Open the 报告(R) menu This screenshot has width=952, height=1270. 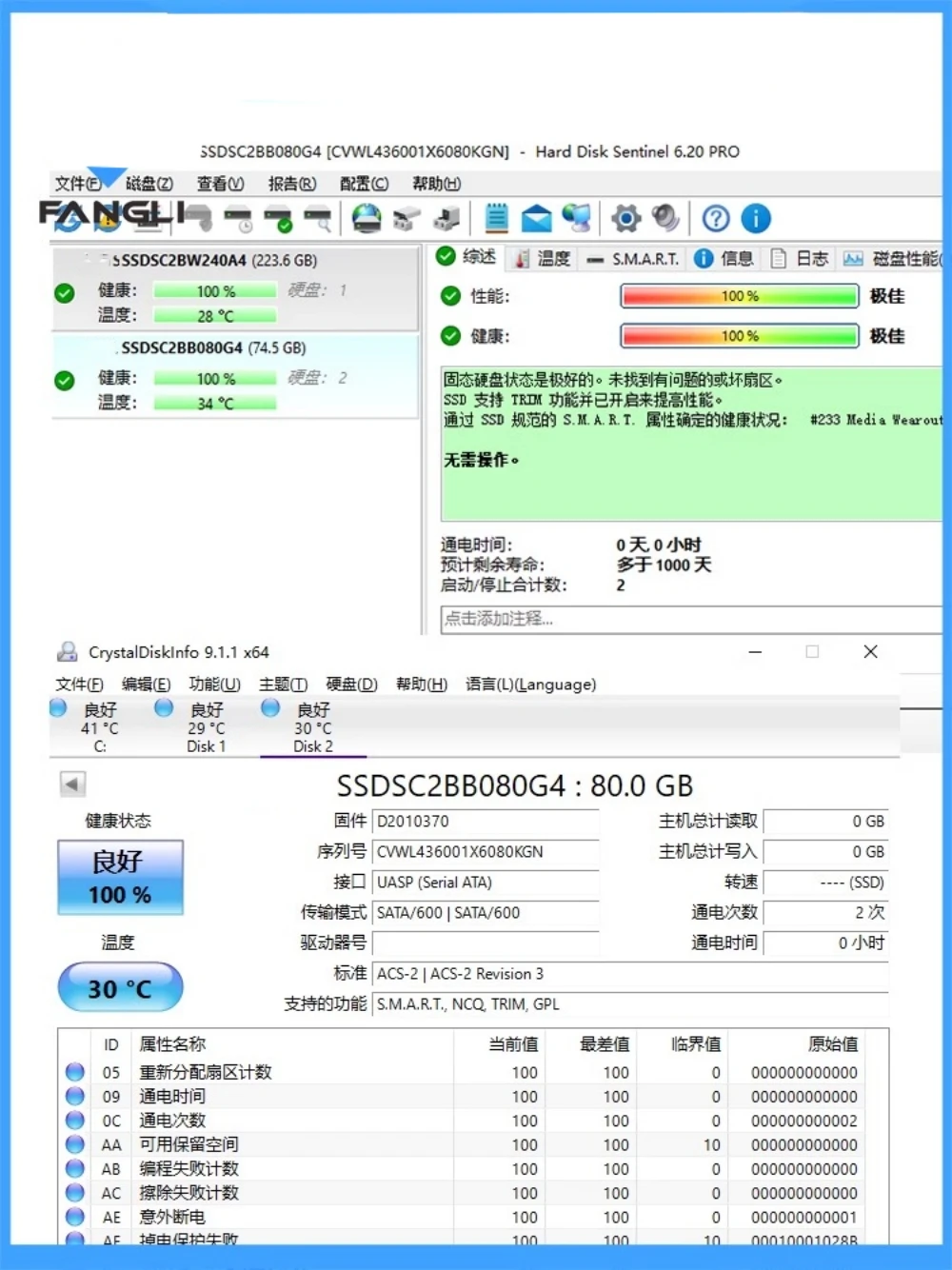(292, 184)
